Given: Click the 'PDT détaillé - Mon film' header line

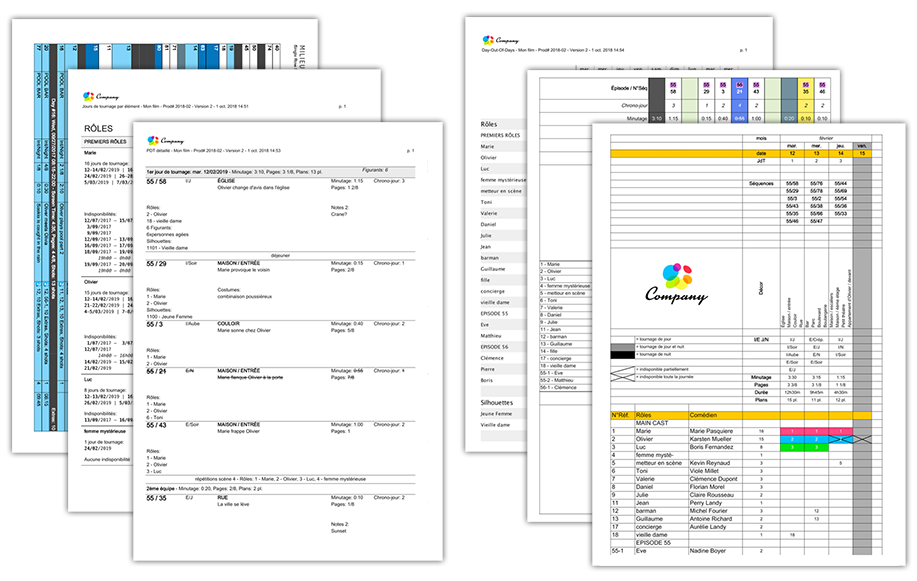Looking at the screenshot, I should click(x=213, y=150).
